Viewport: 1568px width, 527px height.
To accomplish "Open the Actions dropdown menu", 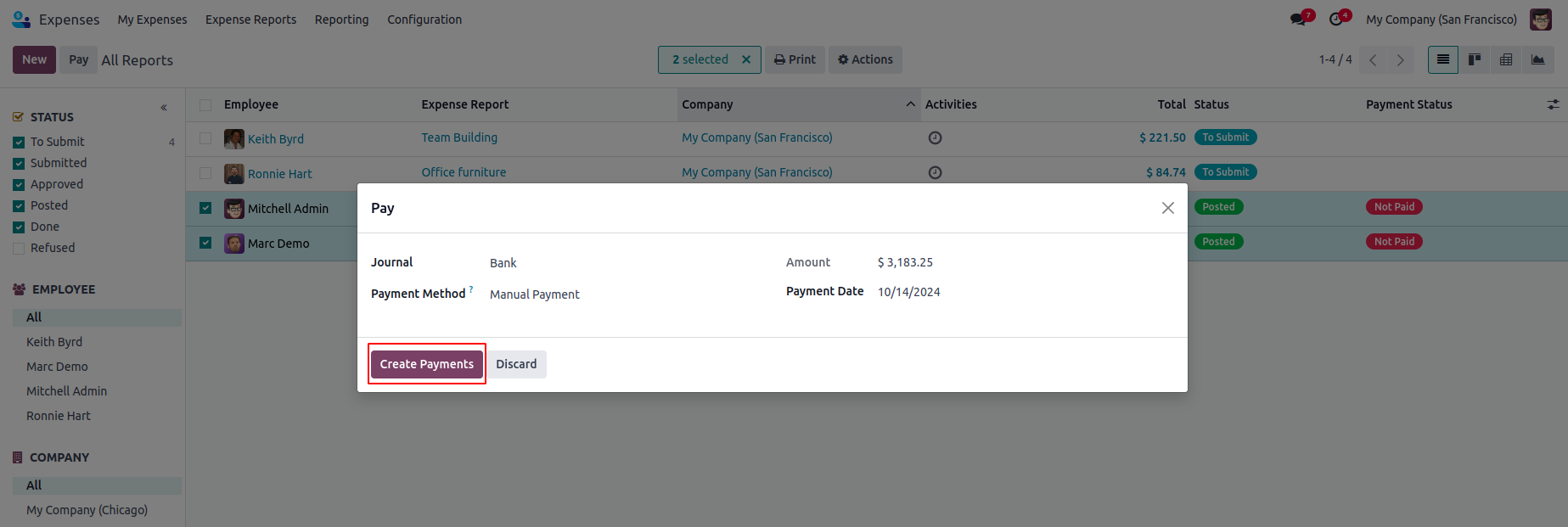I will coord(865,59).
